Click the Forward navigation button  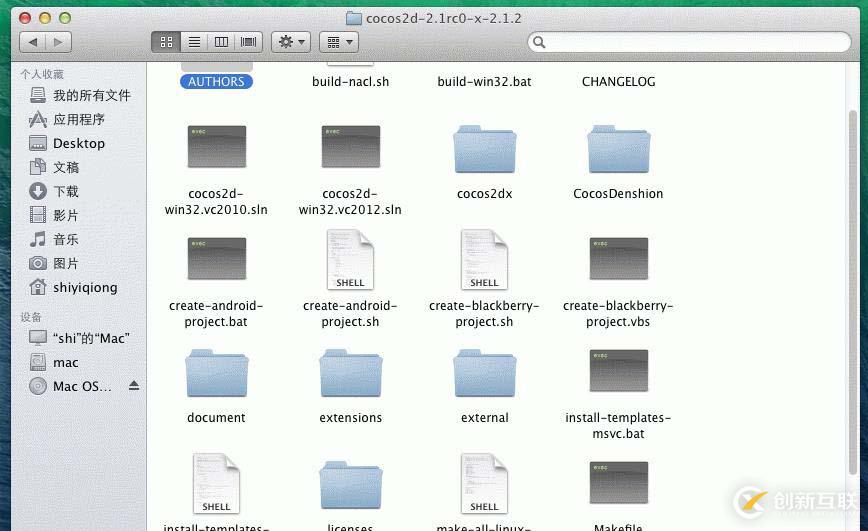[58, 42]
